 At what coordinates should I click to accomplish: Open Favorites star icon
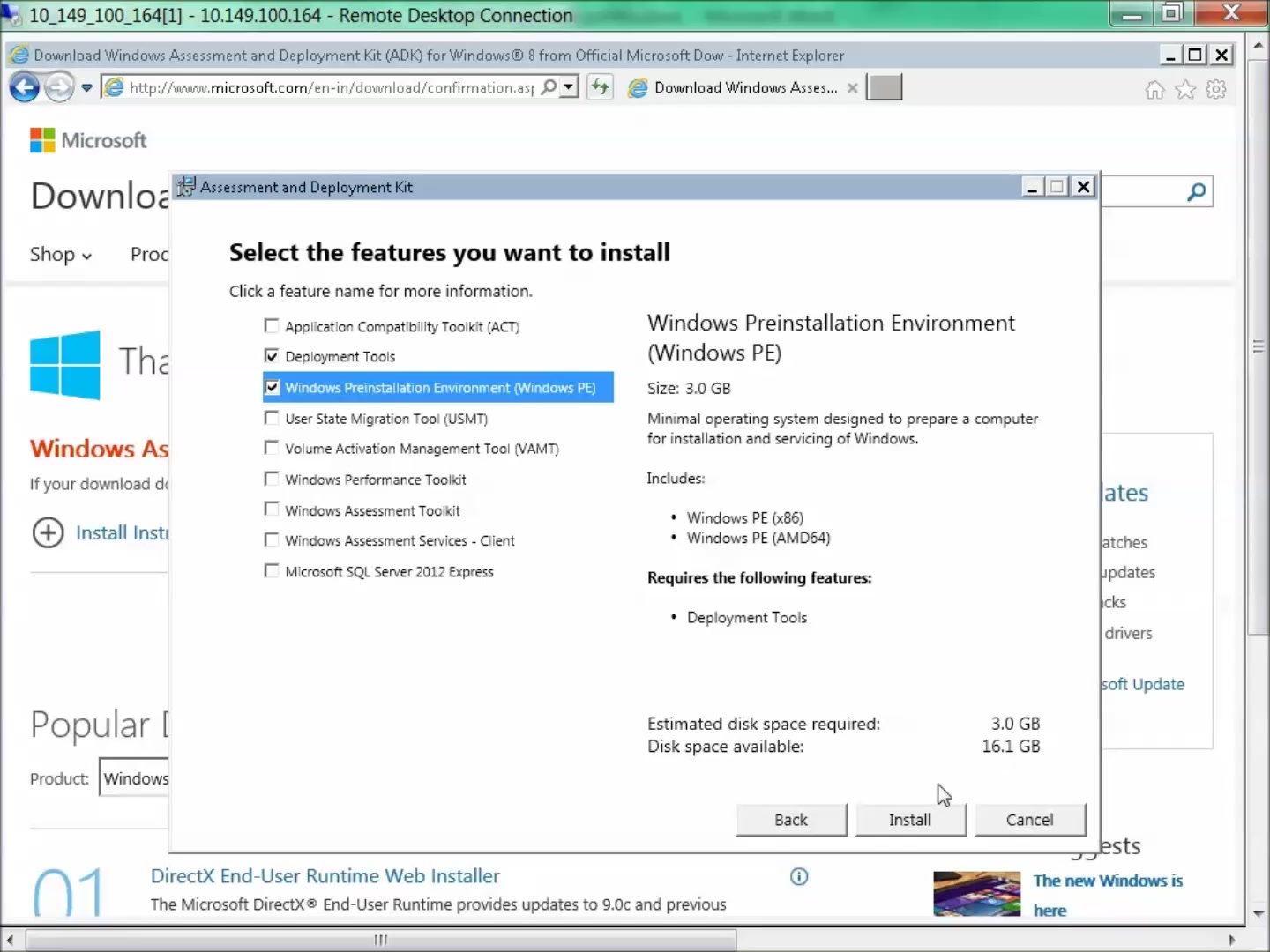[1185, 89]
